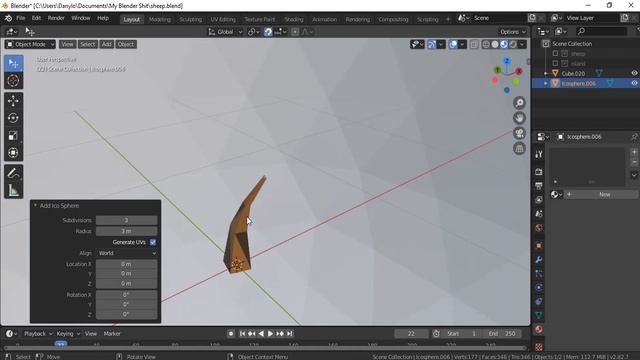The image size is (640, 360).
Task: Pick the Transform tool
Action: tap(13, 153)
